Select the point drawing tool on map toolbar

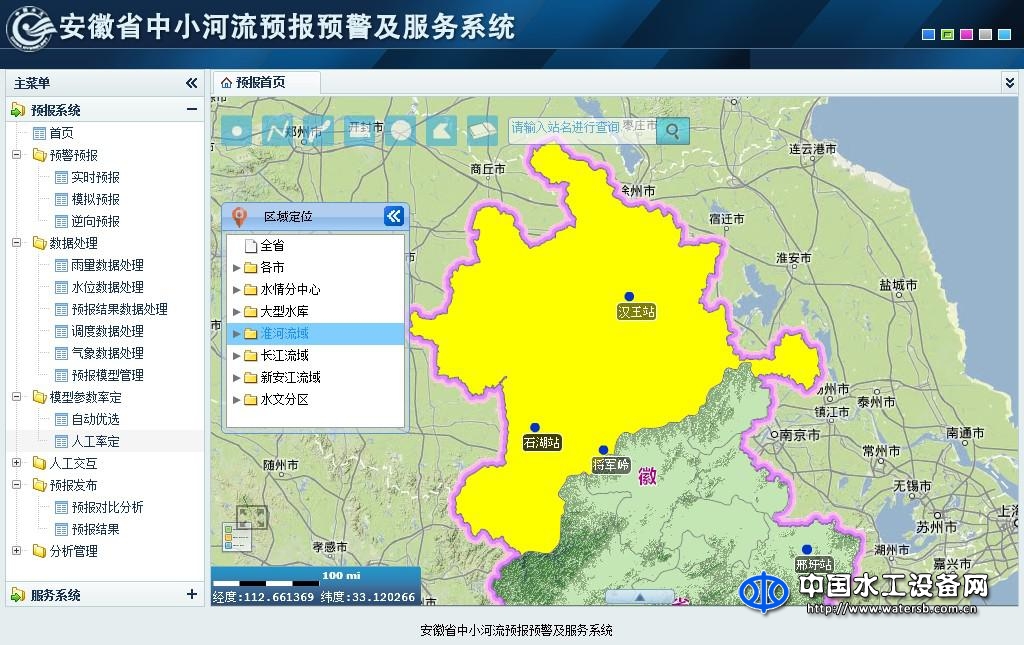(x=236, y=129)
